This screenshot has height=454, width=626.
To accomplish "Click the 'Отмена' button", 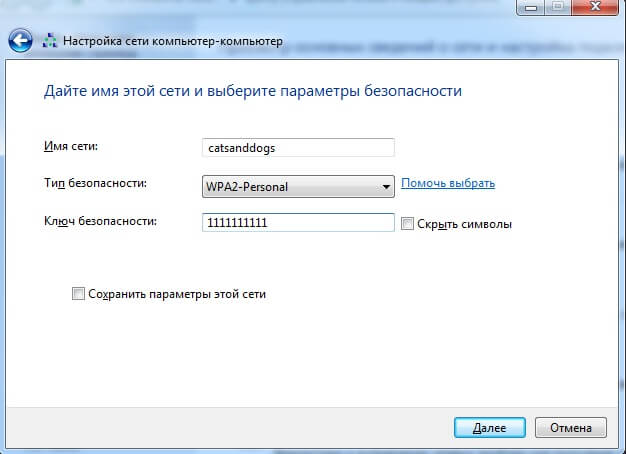I will tap(570, 427).
